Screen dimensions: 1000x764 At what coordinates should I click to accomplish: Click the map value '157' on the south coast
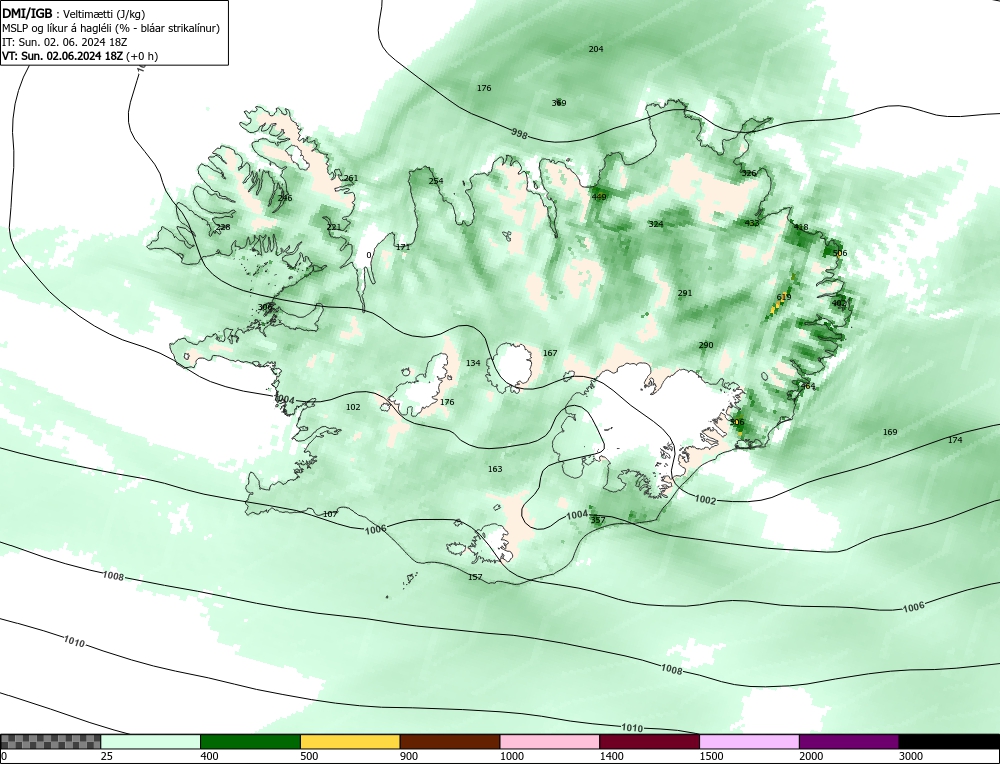(475, 578)
